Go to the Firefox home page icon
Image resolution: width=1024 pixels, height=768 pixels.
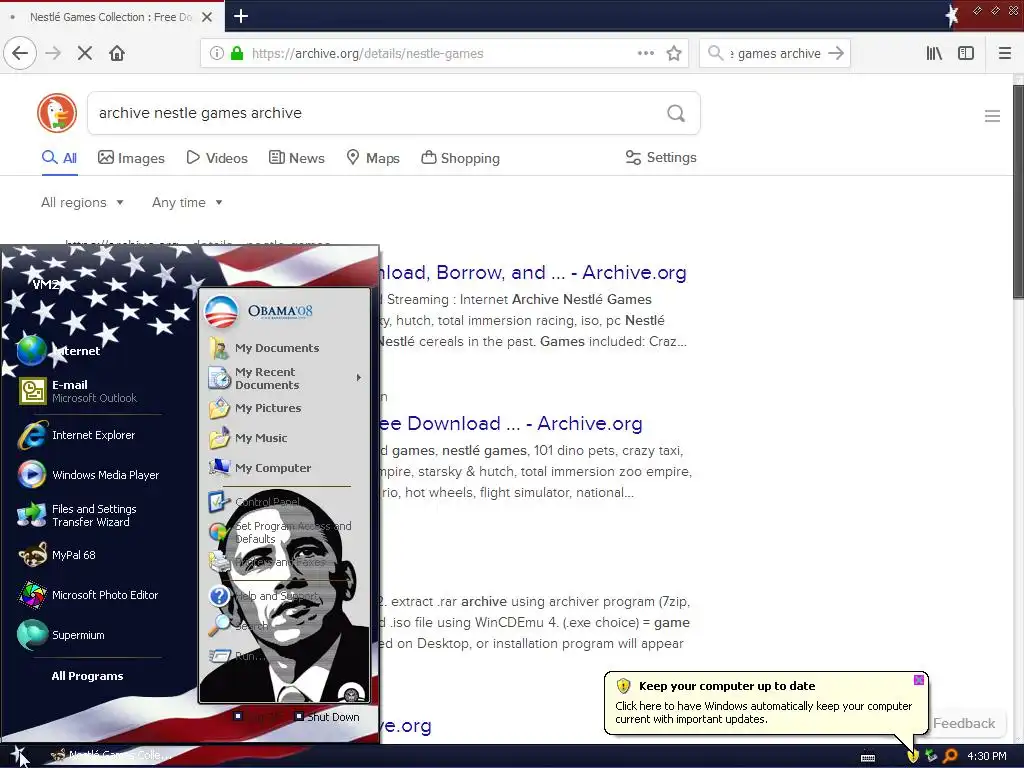click(117, 54)
